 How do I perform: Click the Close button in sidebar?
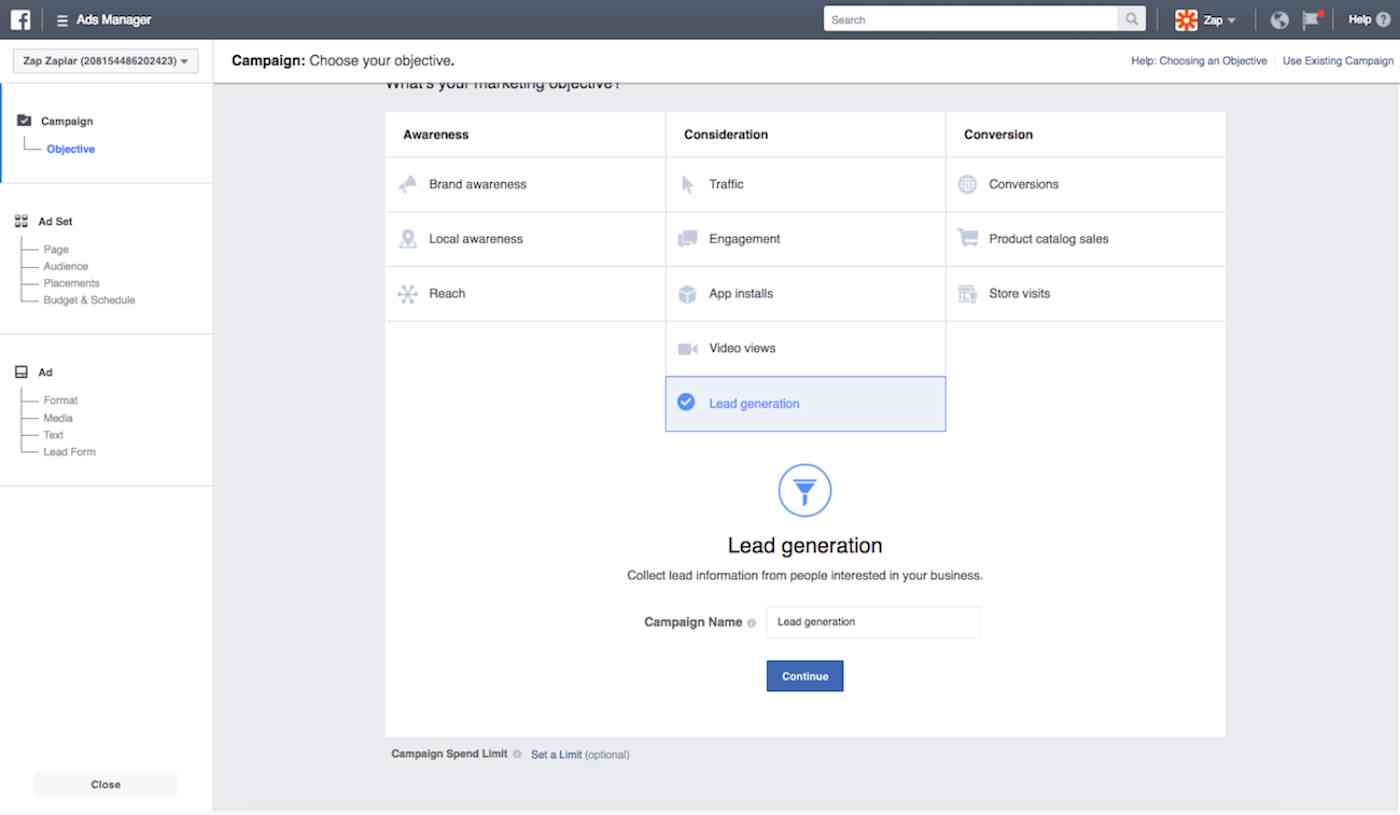click(x=106, y=784)
